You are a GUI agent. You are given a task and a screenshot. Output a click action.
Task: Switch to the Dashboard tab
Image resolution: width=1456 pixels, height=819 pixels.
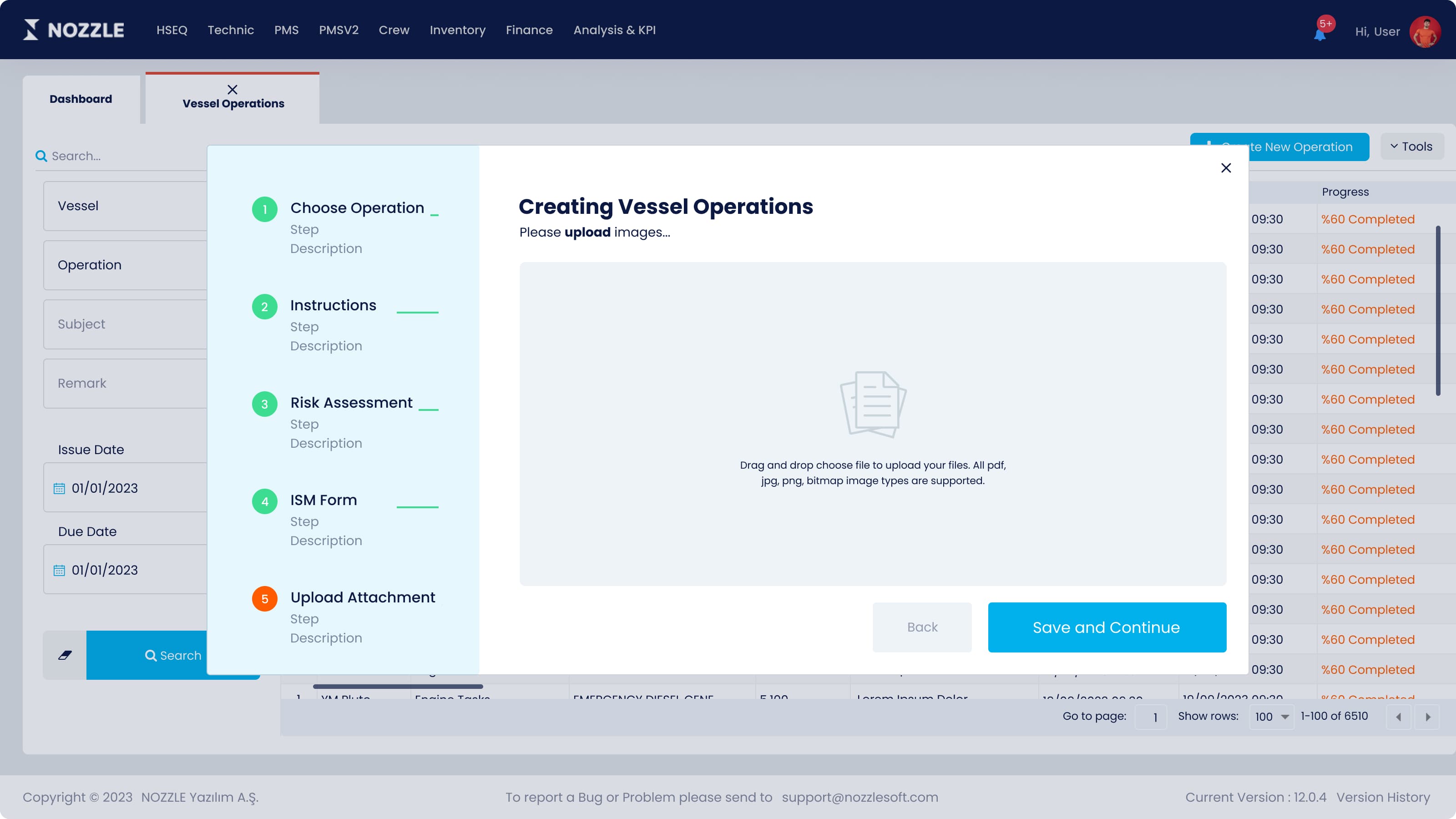click(x=81, y=99)
